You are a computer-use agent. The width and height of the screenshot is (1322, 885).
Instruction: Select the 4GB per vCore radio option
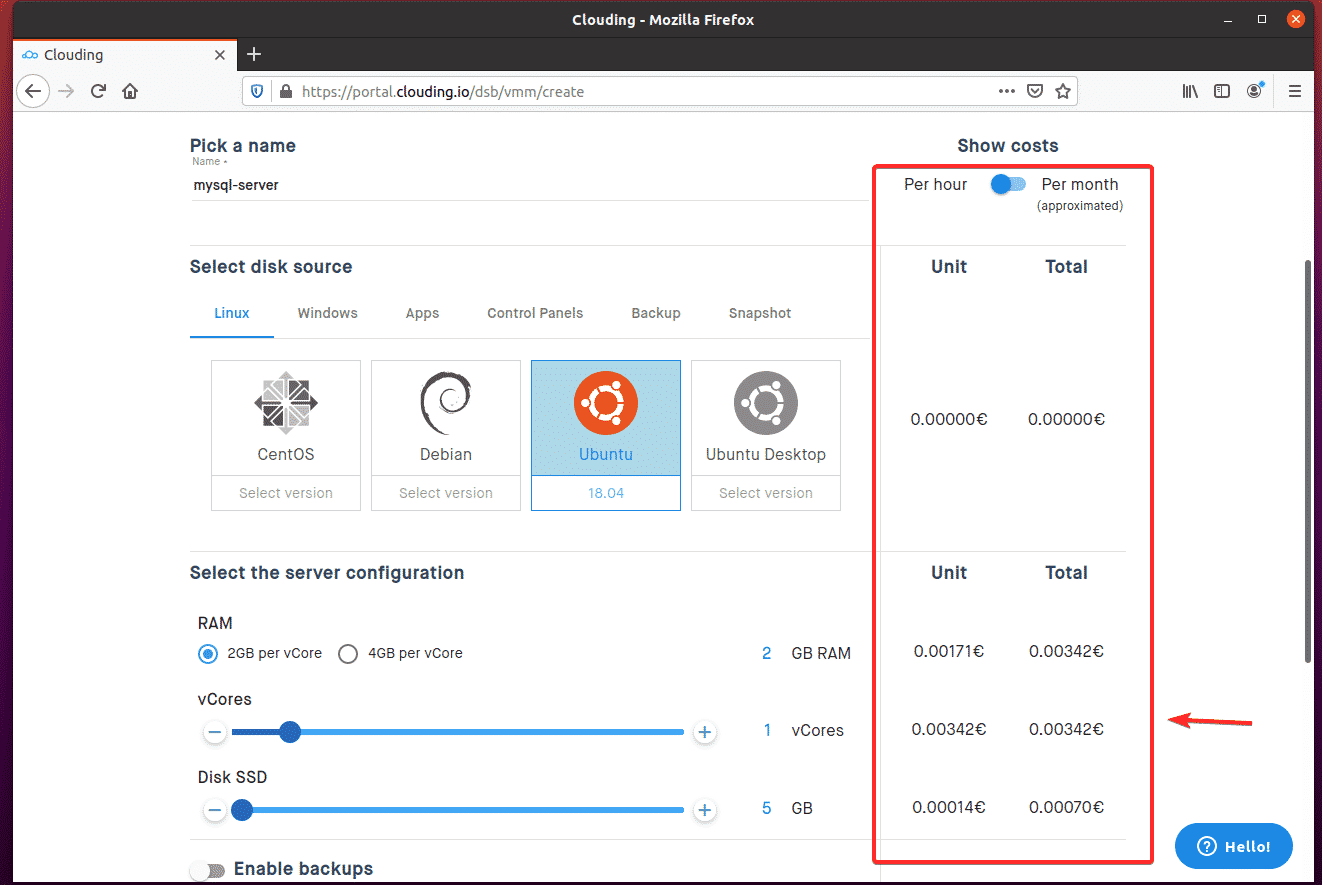point(348,654)
